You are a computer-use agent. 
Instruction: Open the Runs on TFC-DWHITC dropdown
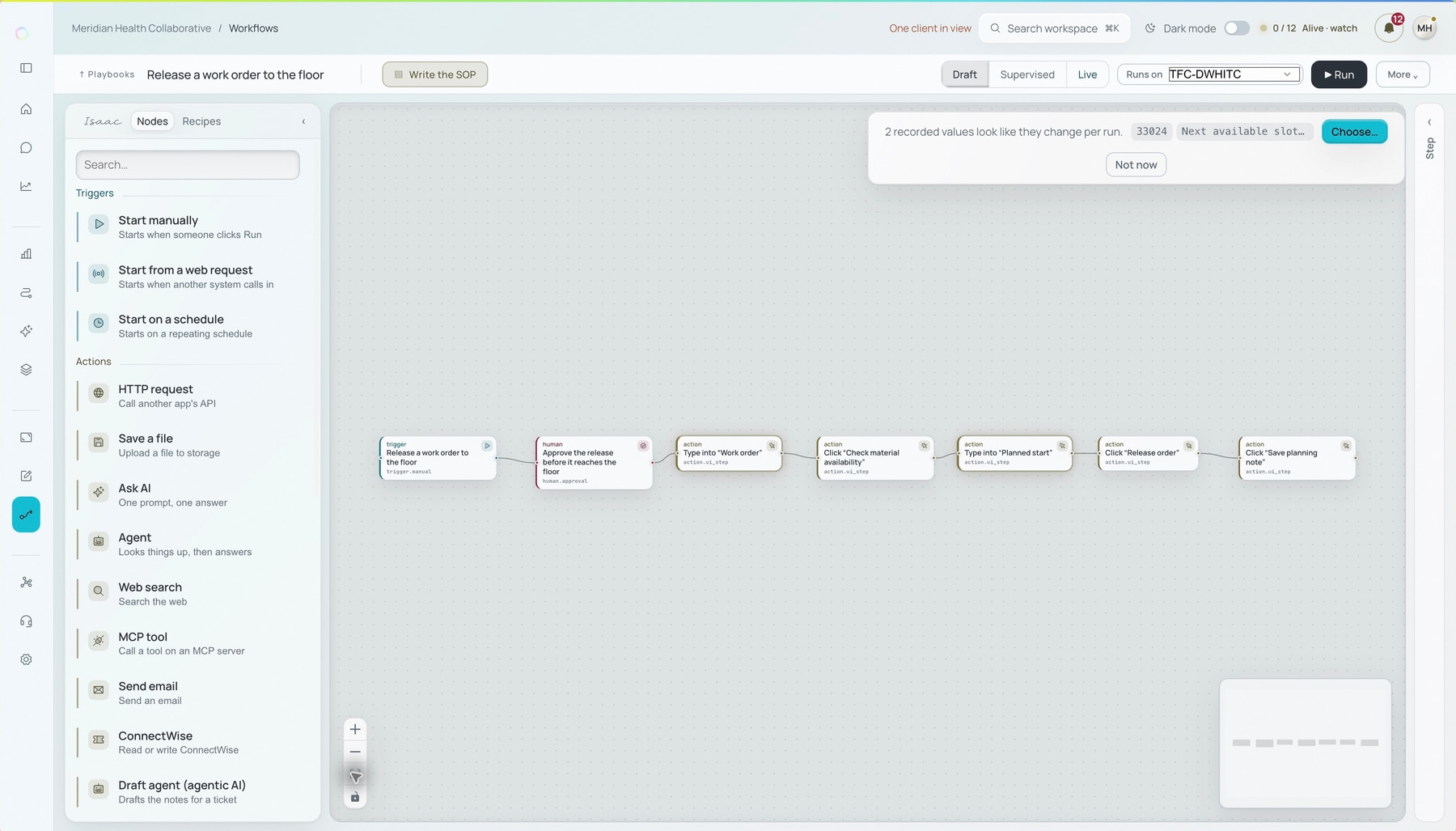[x=1234, y=74]
